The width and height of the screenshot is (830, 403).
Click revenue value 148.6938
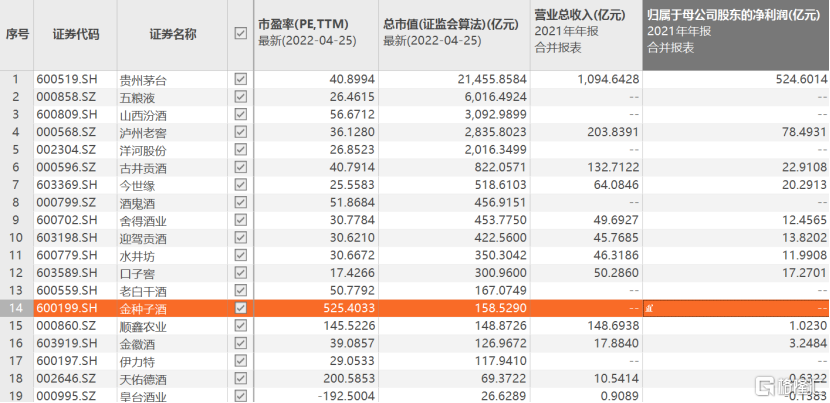pyautogui.click(x=612, y=325)
